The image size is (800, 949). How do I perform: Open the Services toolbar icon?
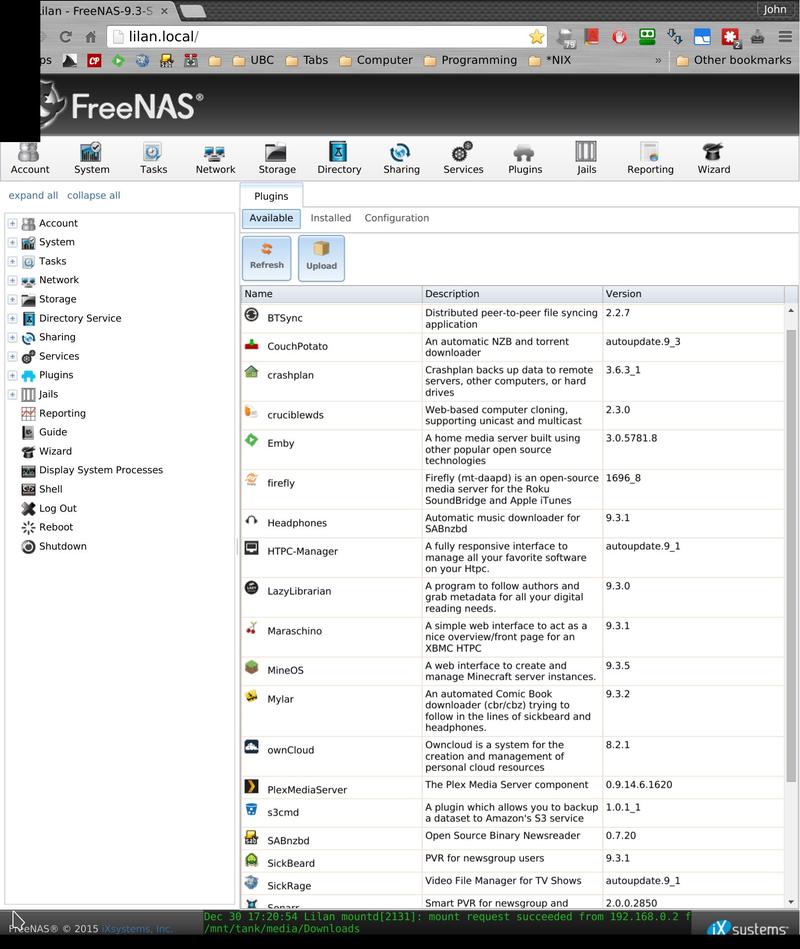point(463,158)
